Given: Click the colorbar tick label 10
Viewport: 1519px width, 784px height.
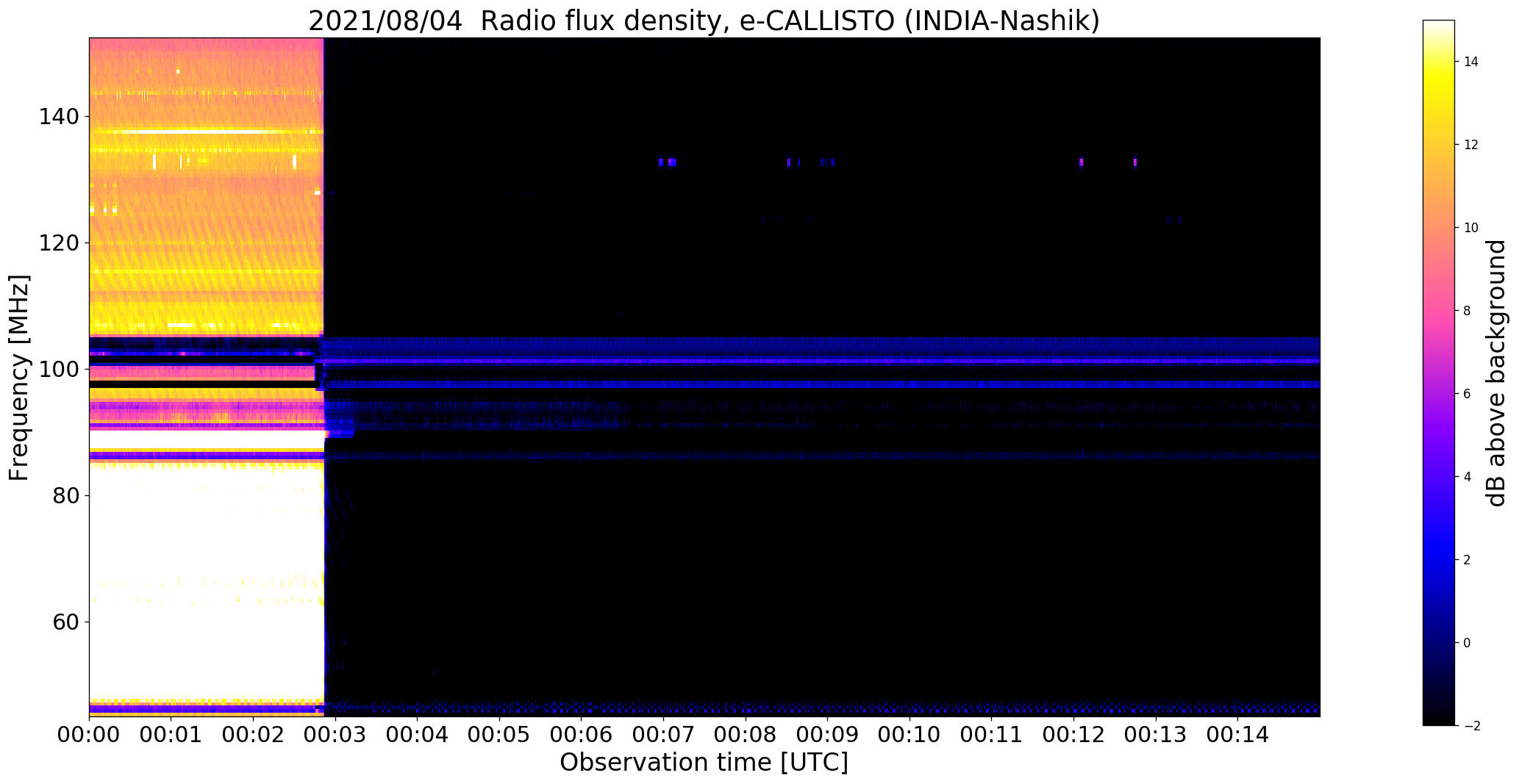Looking at the screenshot, I should (x=1471, y=228).
